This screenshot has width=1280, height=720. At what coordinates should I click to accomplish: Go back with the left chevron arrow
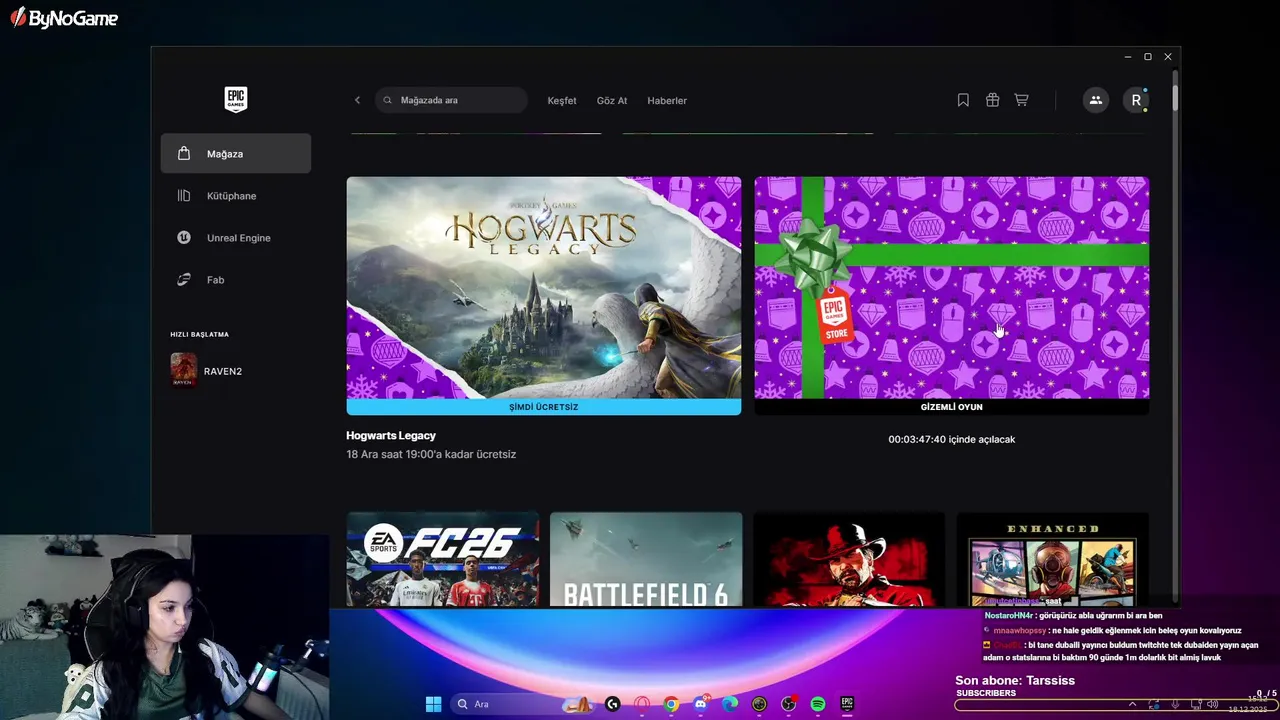click(357, 100)
